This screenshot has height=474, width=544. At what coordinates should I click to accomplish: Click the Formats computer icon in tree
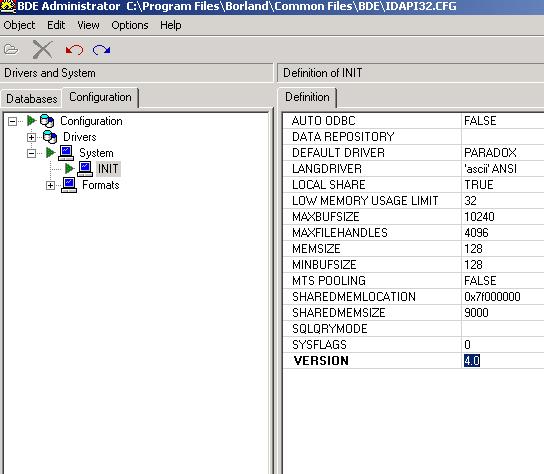tap(69, 185)
